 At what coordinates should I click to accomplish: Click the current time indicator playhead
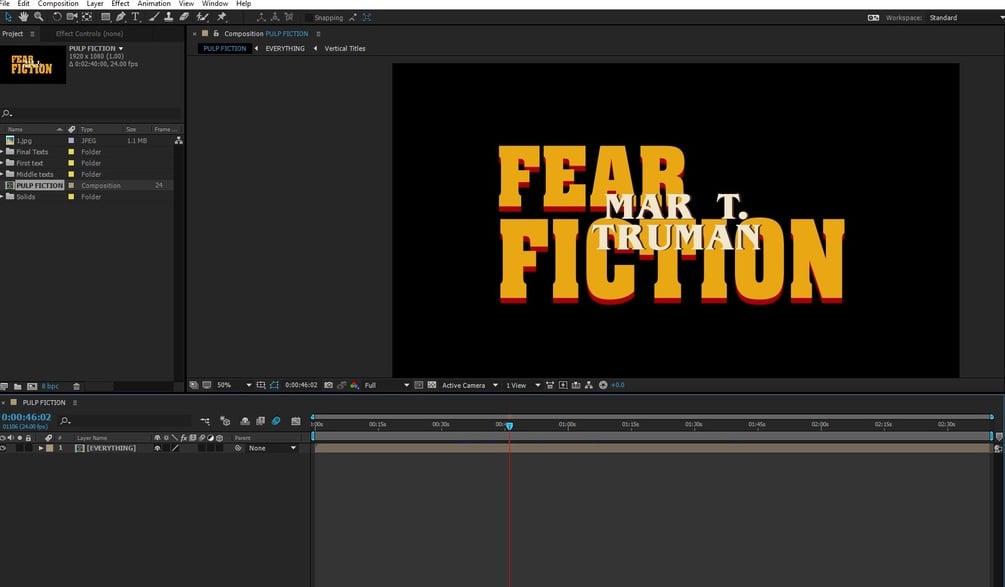[510, 426]
